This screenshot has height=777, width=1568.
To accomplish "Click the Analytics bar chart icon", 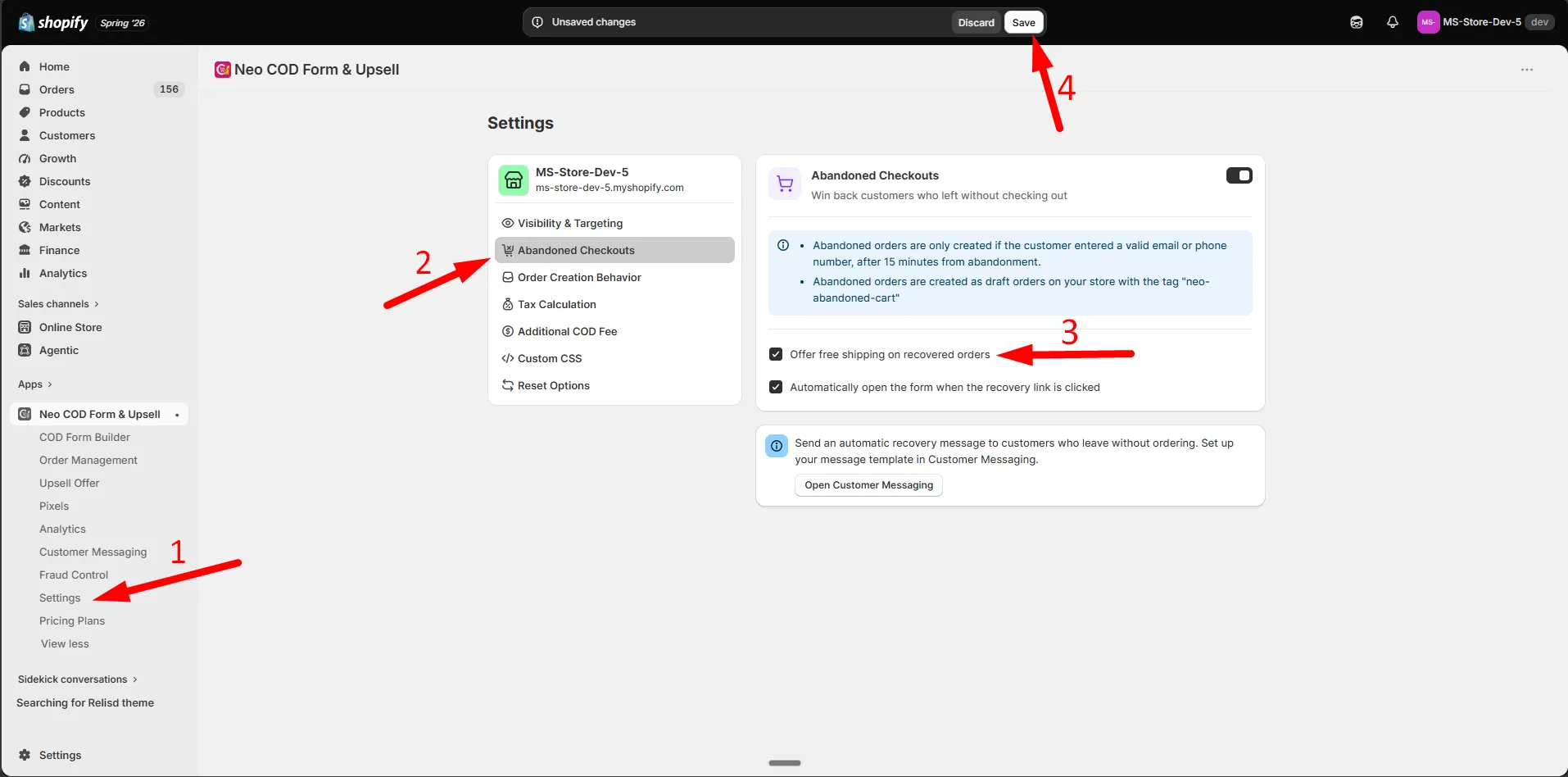I will pos(25,273).
